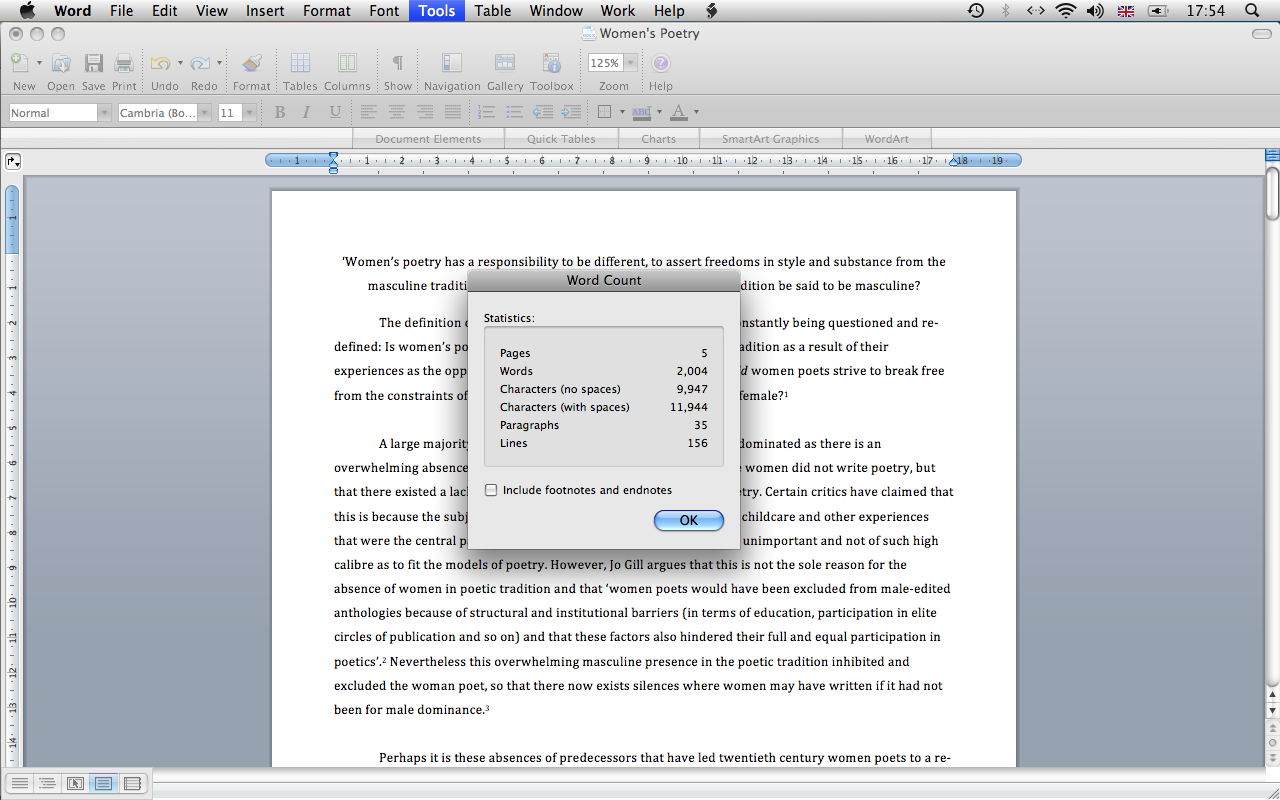Open the Quick Tables tab

(561, 139)
